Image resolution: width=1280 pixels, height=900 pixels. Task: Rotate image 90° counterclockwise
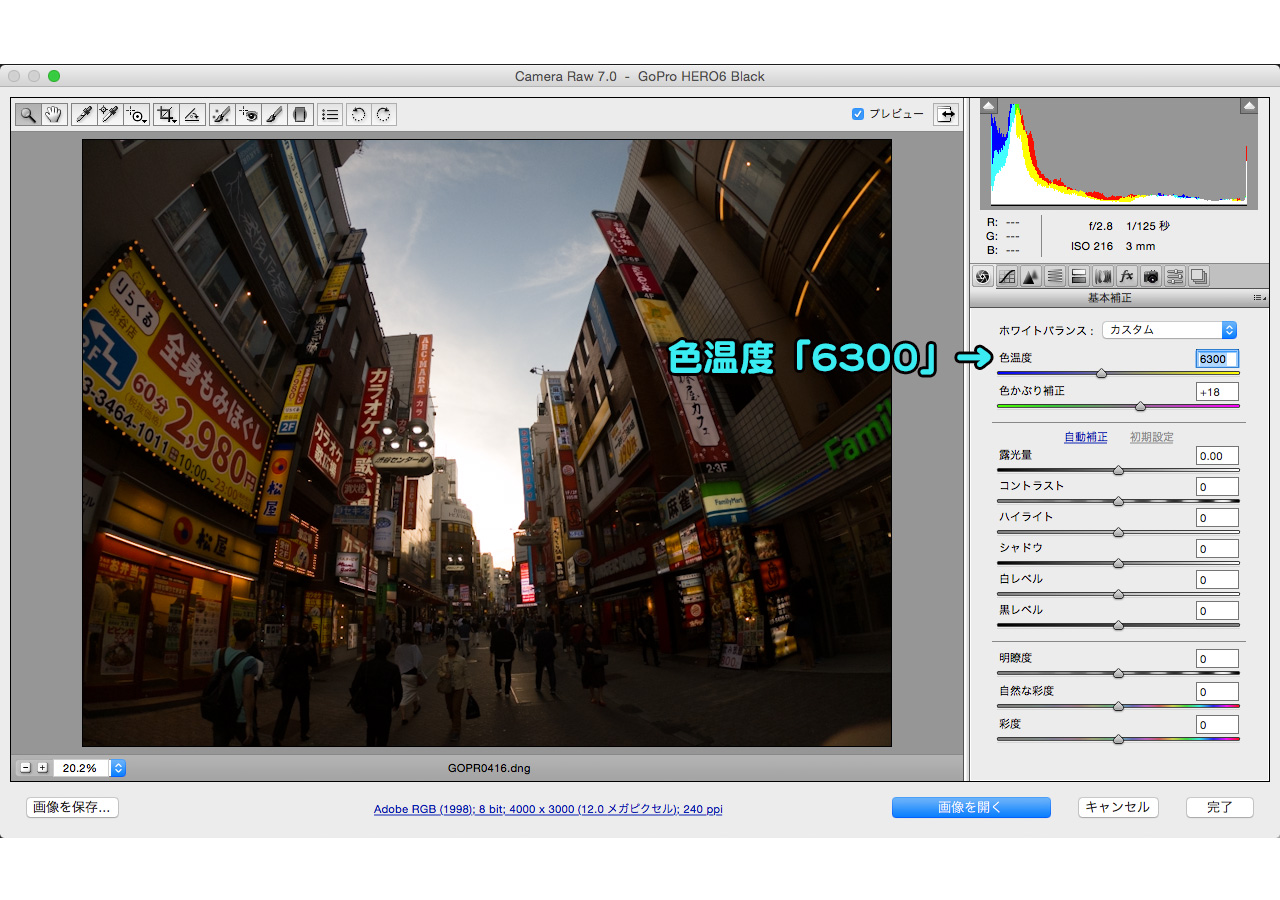click(358, 114)
